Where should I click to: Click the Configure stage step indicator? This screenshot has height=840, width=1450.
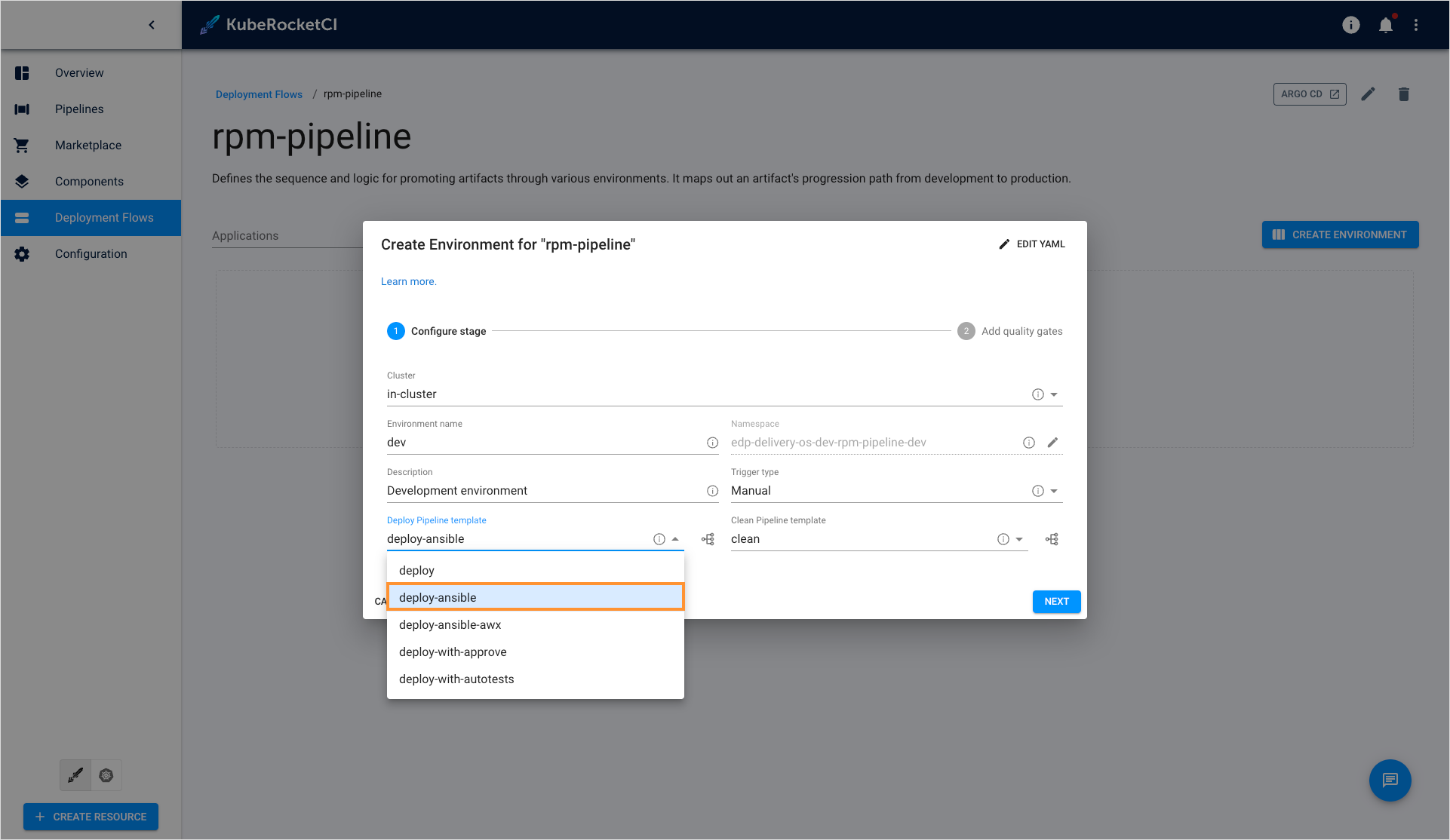[x=396, y=331]
